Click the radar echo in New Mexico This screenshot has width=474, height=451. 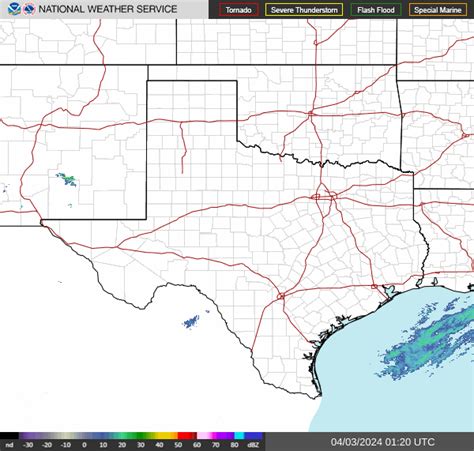coord(67,179)
